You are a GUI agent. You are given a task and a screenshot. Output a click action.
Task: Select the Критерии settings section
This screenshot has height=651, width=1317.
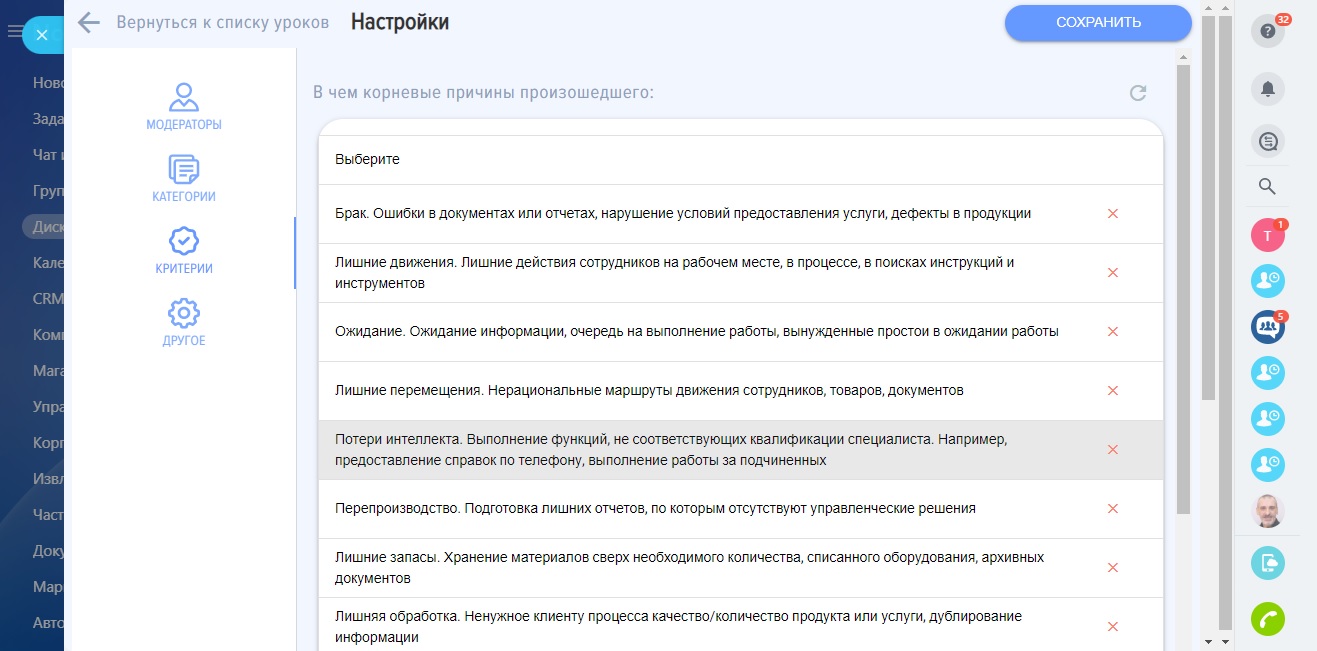point(184,250)
